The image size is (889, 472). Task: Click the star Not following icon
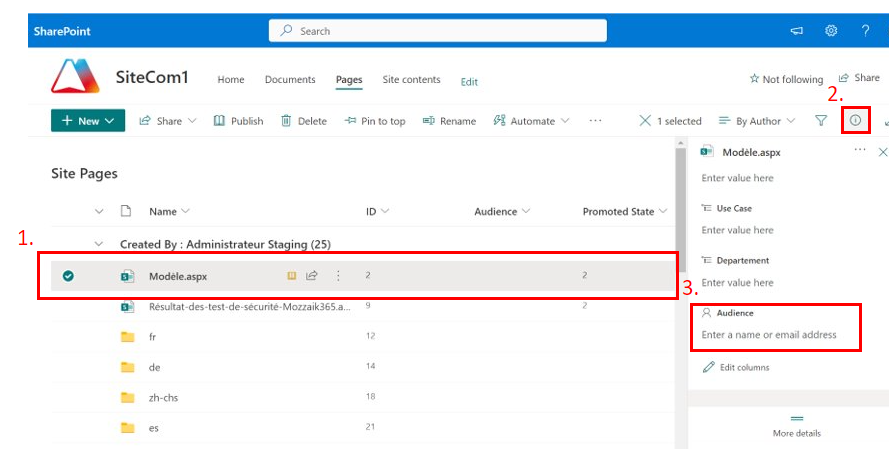pos(754,79)
